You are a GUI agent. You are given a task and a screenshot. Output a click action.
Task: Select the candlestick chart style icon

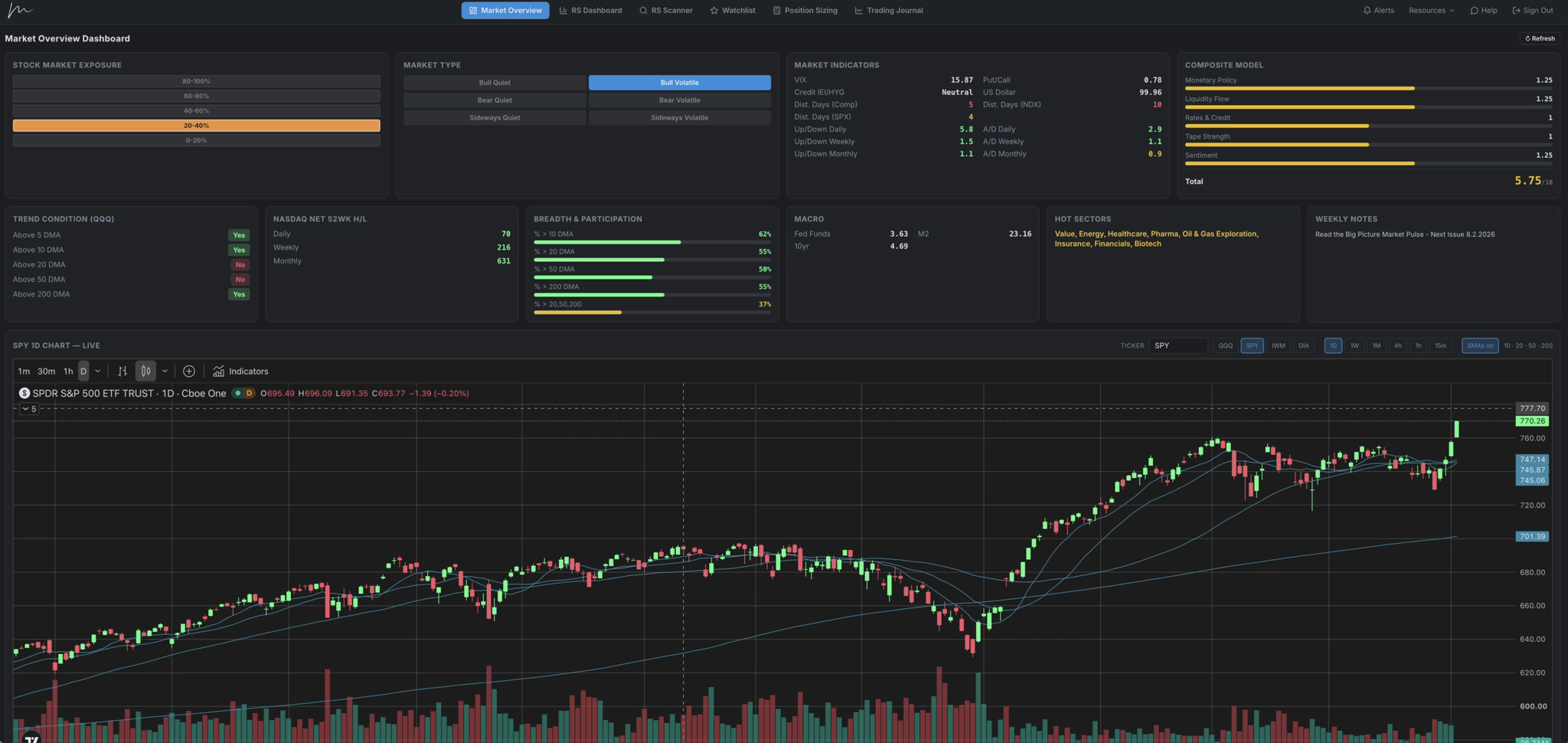click(x=145, y=371)
